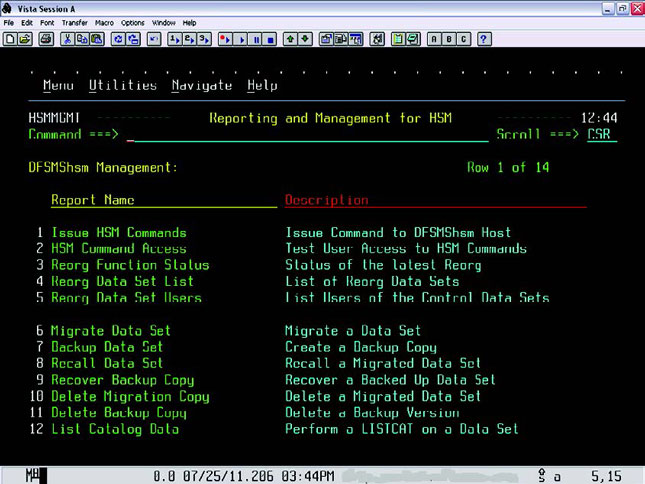Select List Catalog Data option
This screenshot has height=484, width=645.
coord(115,429)
